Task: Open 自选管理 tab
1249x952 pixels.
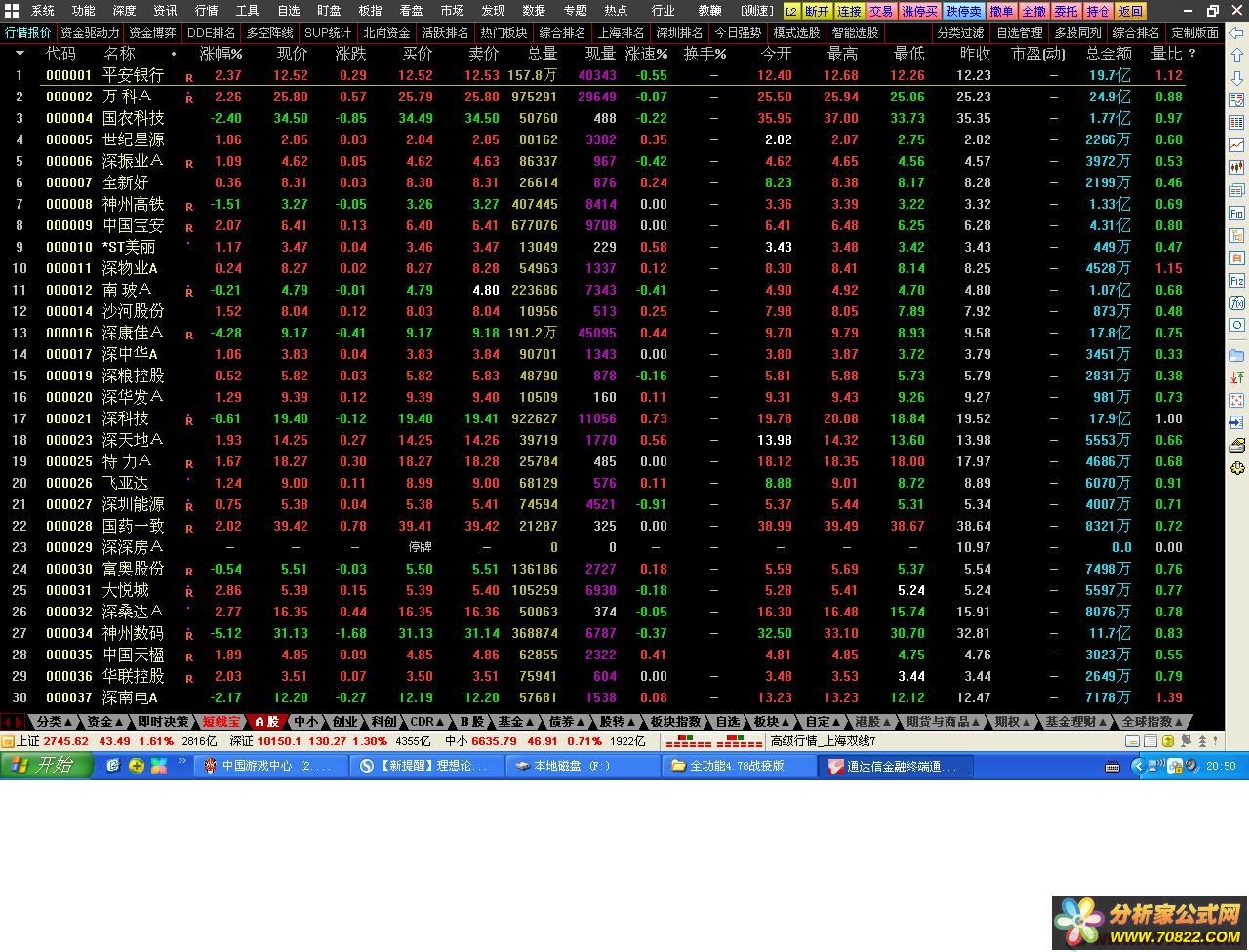Action: pyautogui.click(x=1020, y=32)
